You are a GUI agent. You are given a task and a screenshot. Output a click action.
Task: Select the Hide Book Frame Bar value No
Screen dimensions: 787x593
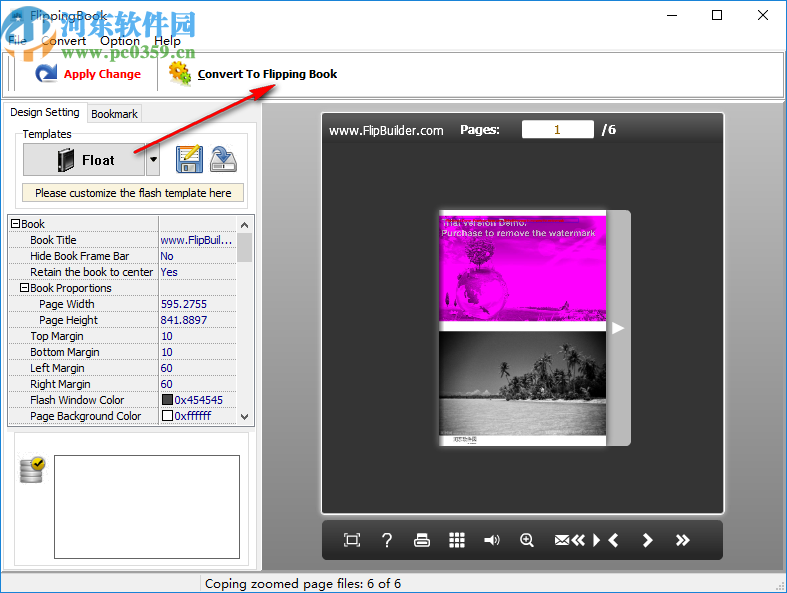(197, 256)
